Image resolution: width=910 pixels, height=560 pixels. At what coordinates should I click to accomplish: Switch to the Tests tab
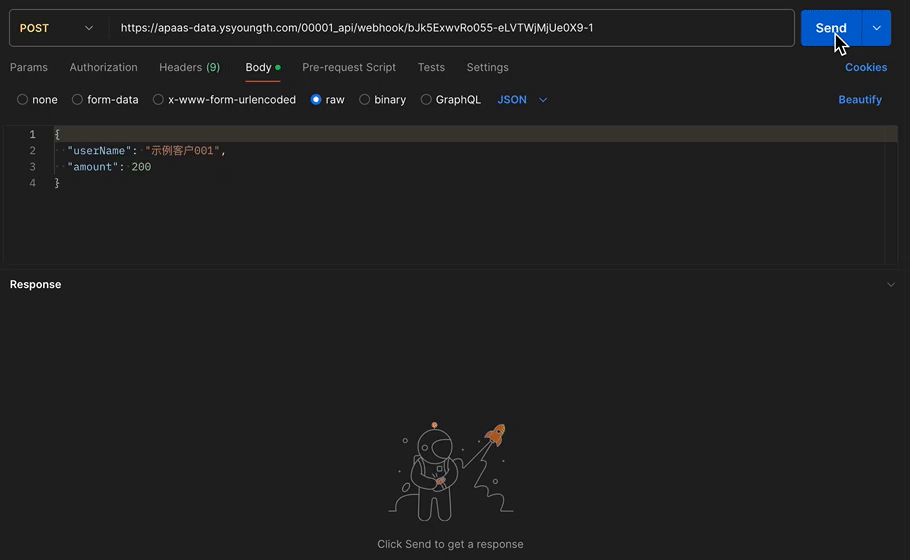point(431,67)
